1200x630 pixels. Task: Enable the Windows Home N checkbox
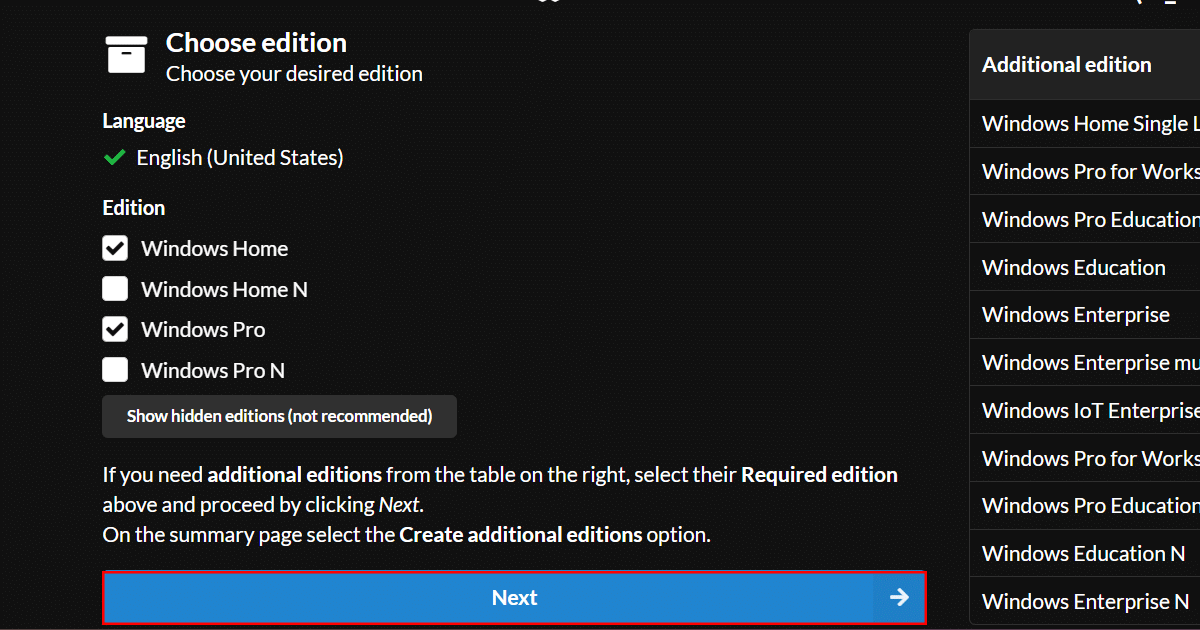tap(115, 290)
